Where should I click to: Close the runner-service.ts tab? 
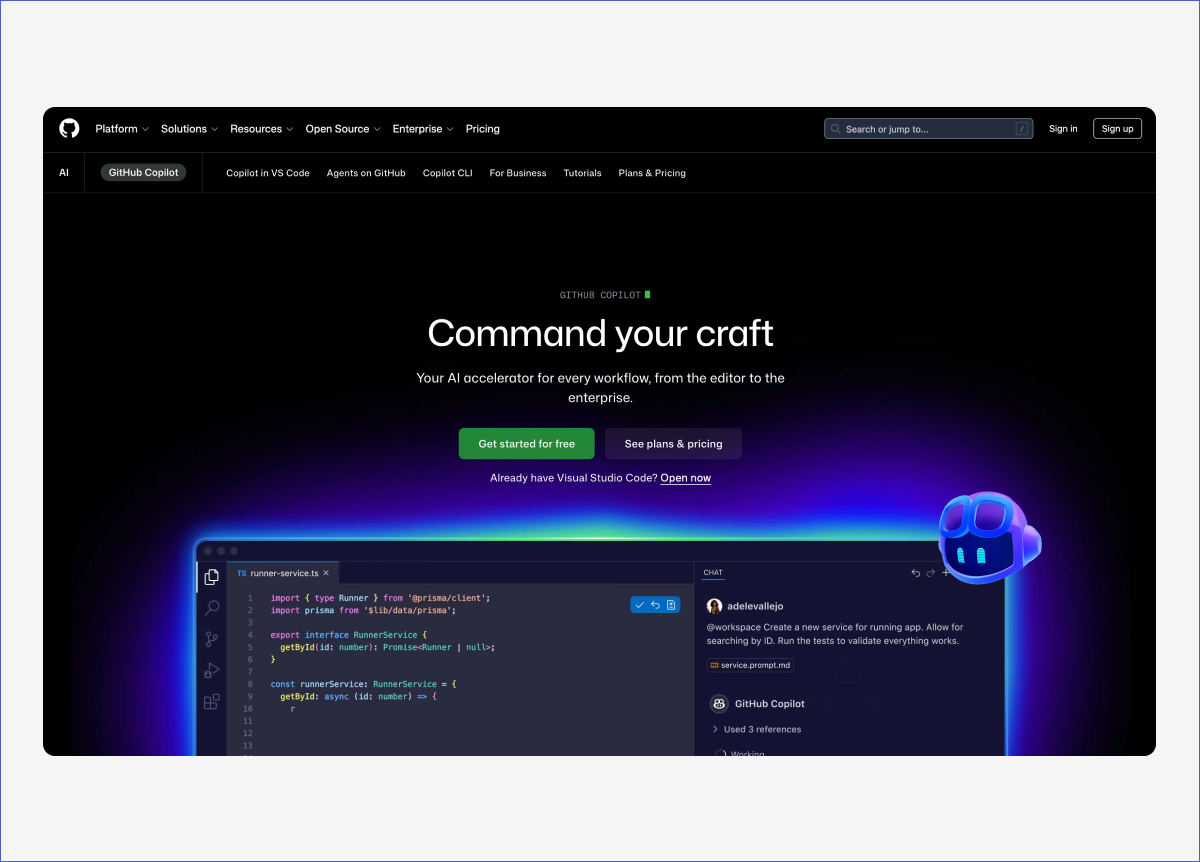(326, 573)
